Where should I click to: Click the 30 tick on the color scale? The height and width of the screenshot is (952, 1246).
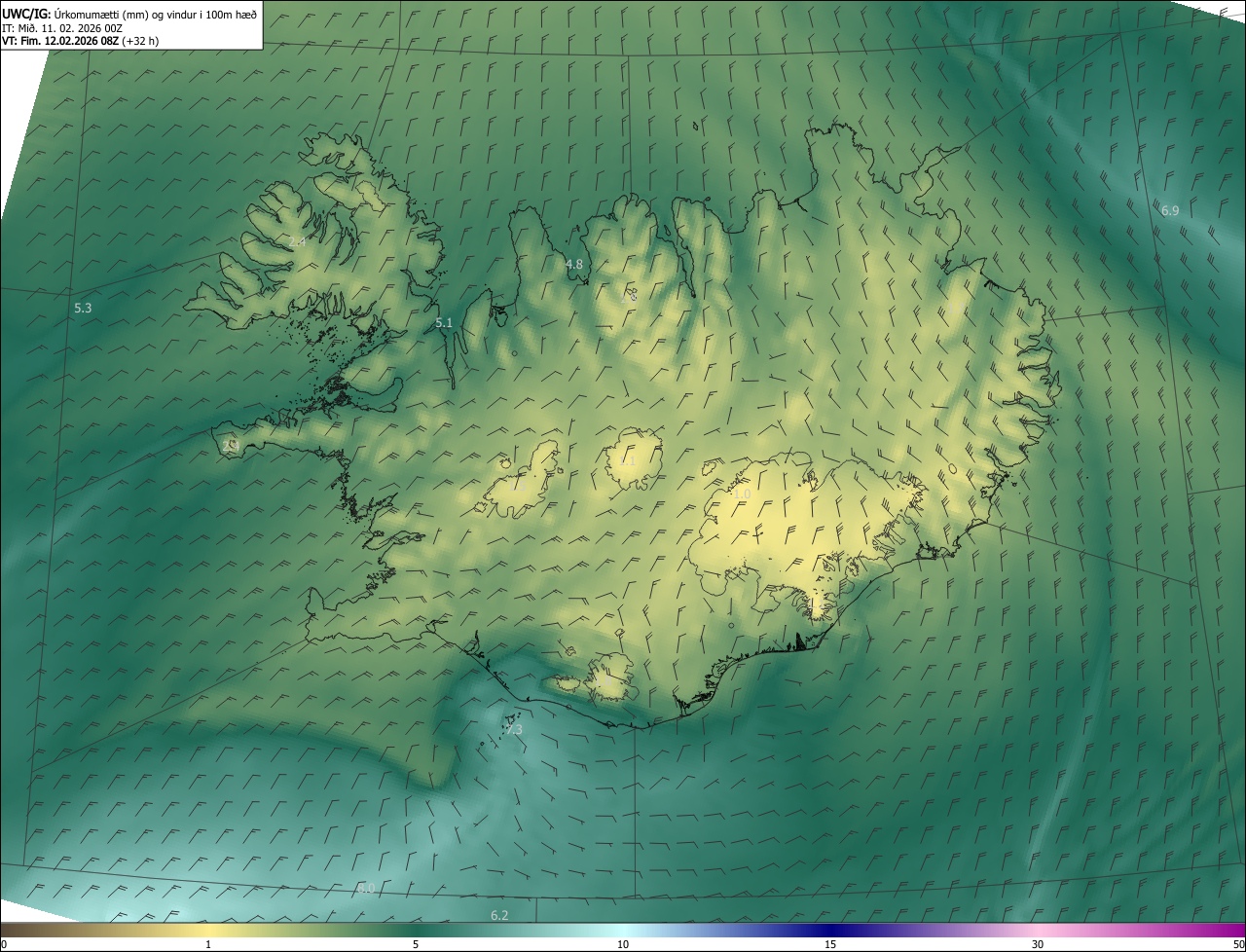click(x=1038, y=944)
